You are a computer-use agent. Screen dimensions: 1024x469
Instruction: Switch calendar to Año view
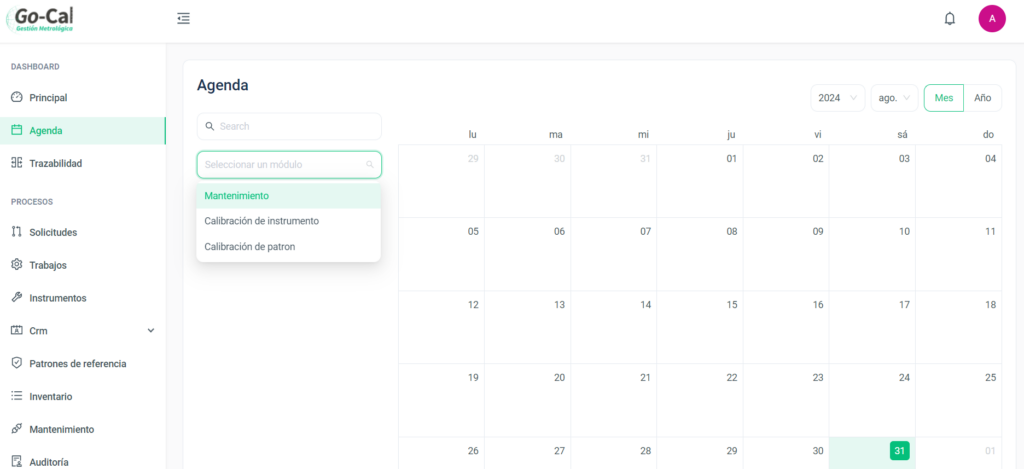click(x=982, y=98)
